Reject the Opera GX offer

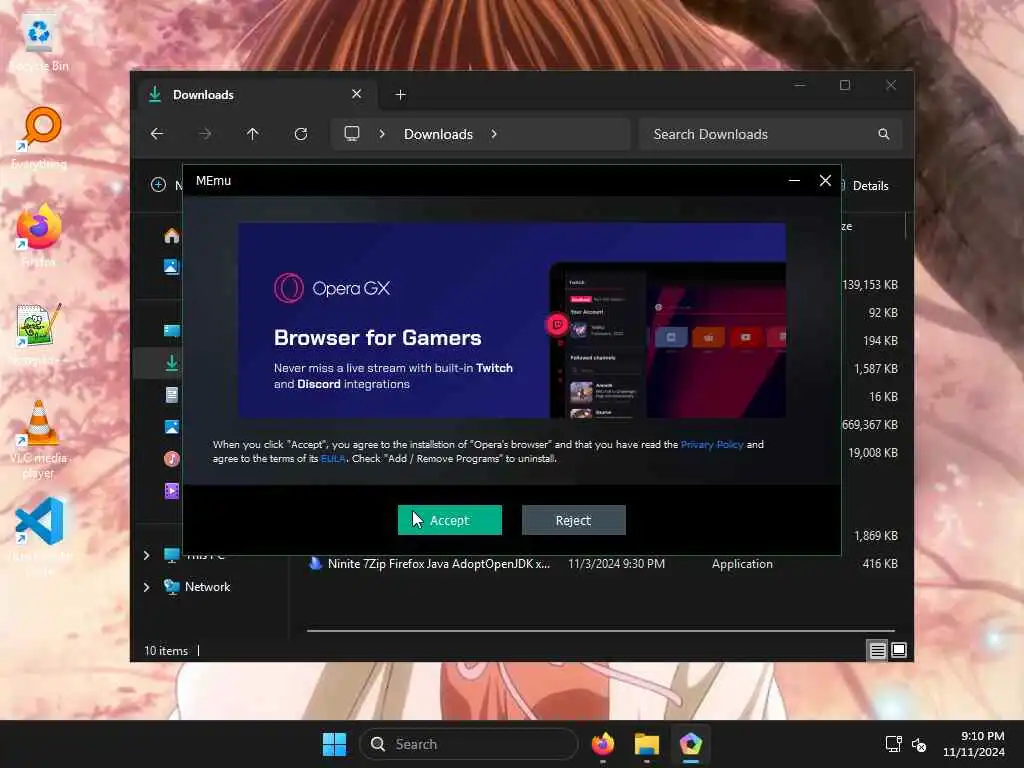(573, 520)
